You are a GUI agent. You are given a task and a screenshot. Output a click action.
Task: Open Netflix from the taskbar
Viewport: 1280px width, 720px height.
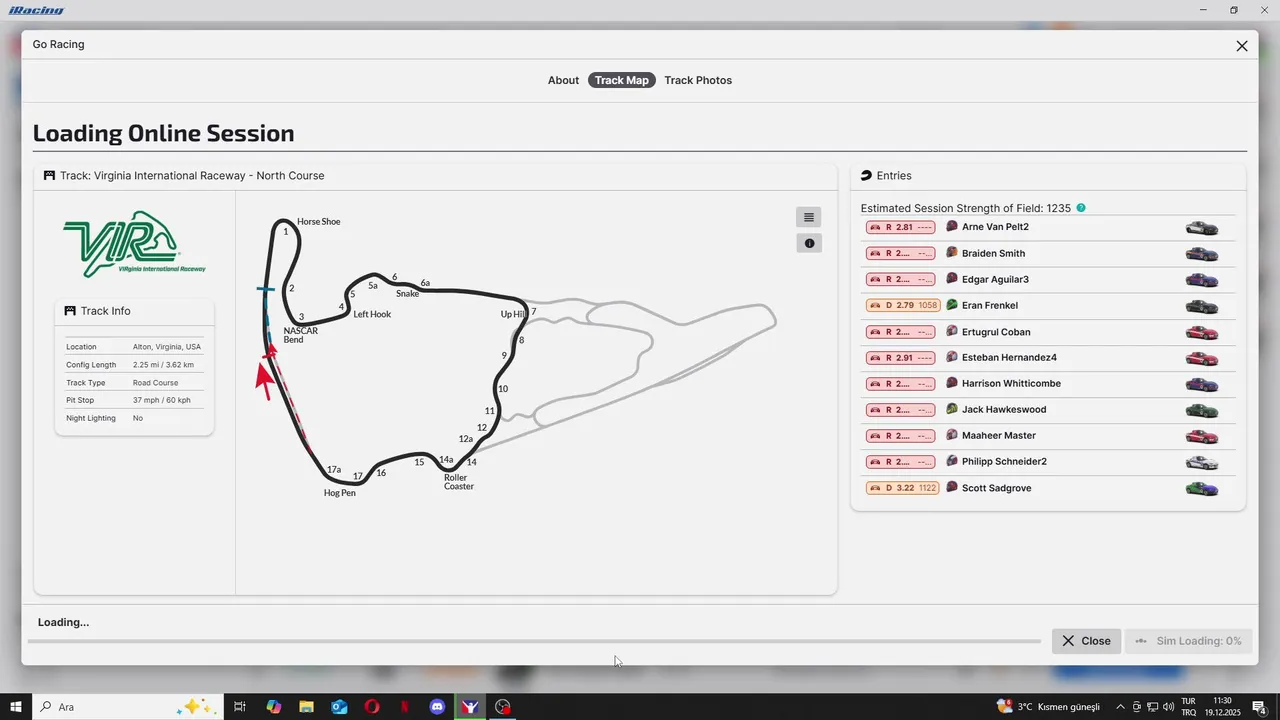coord(404,707)
